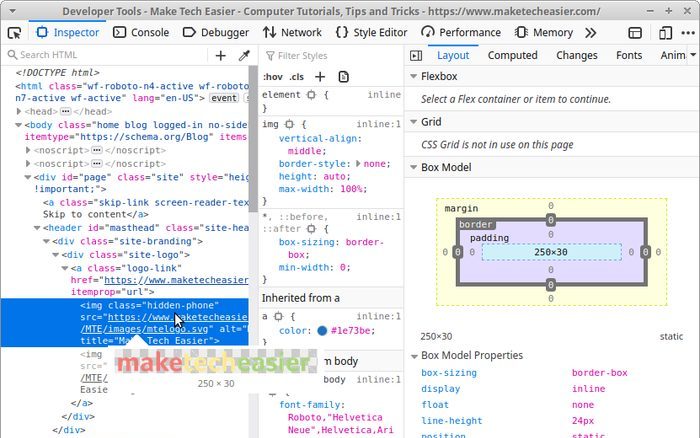Image resolution: width=700 pixels, height=438 pixels.
Task: Expand collapsed head children ellipsis badge
Action: (66, 111)
